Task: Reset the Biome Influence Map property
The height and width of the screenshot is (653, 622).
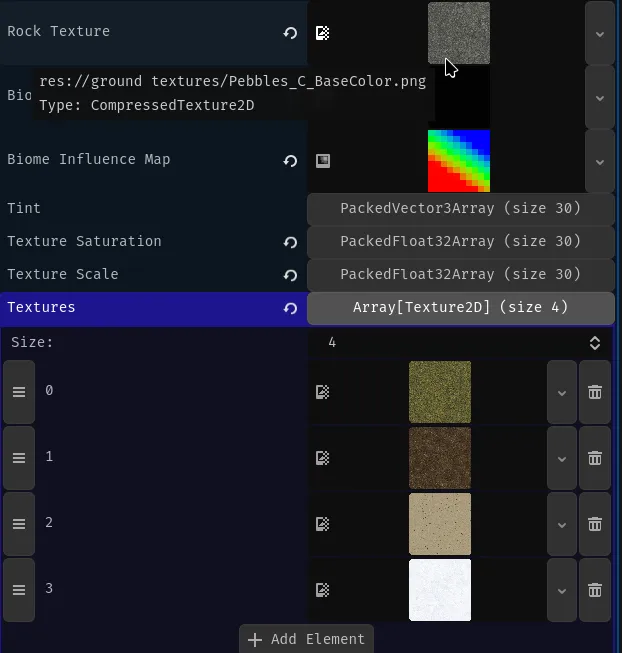Action: click(x=290, y=161)
